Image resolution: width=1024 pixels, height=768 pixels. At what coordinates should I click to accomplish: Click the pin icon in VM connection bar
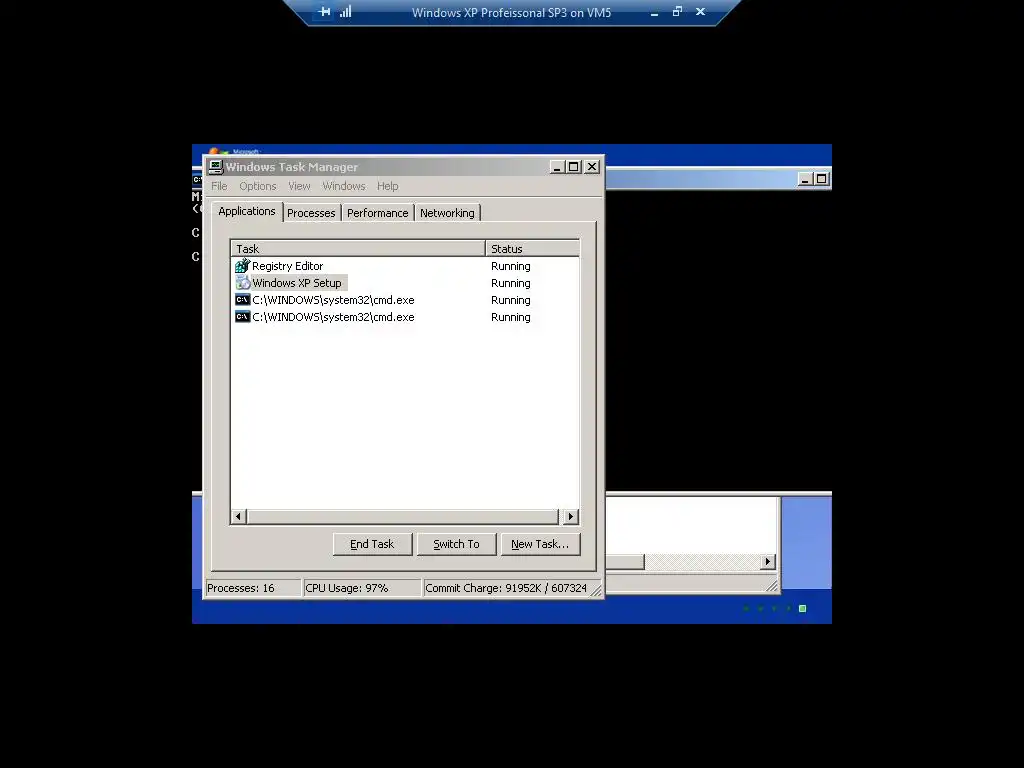pos(325,12)
